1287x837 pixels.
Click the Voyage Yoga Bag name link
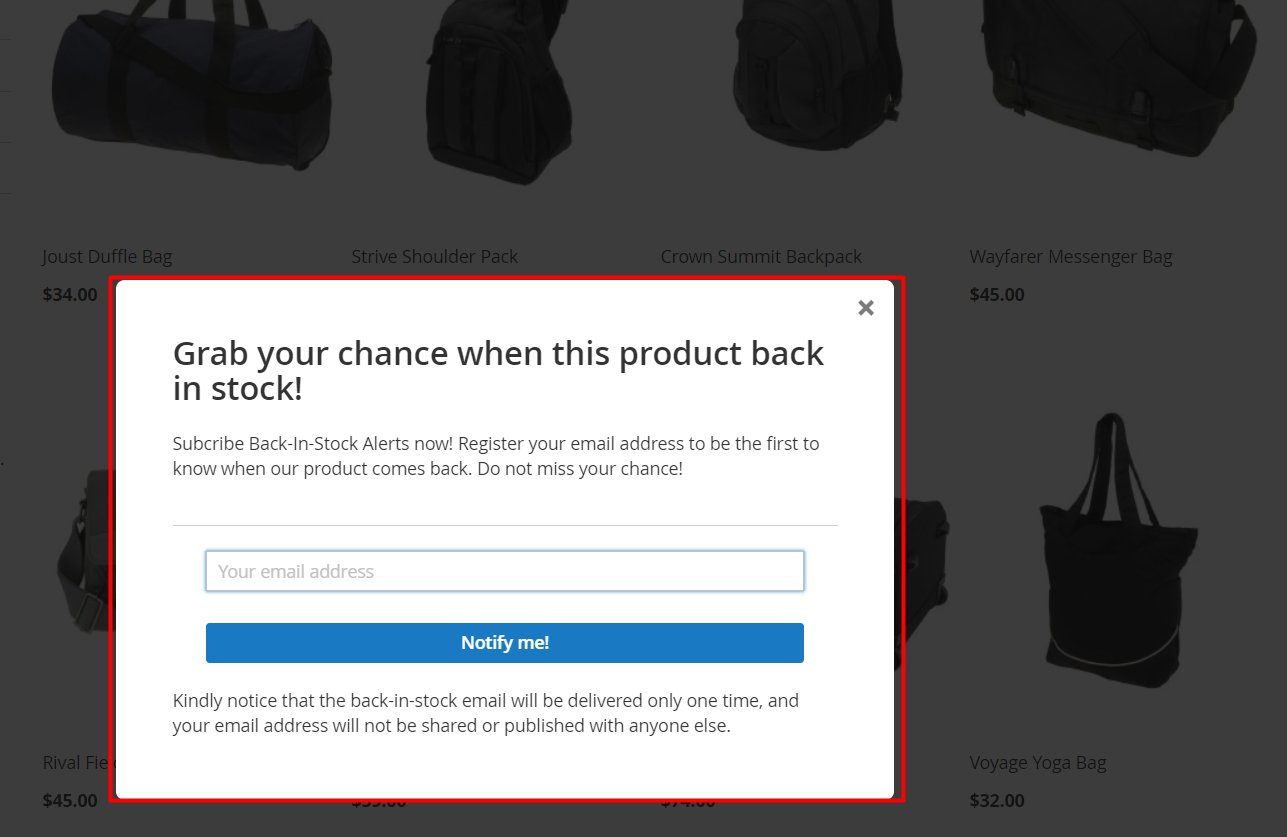coord(1037,763)
